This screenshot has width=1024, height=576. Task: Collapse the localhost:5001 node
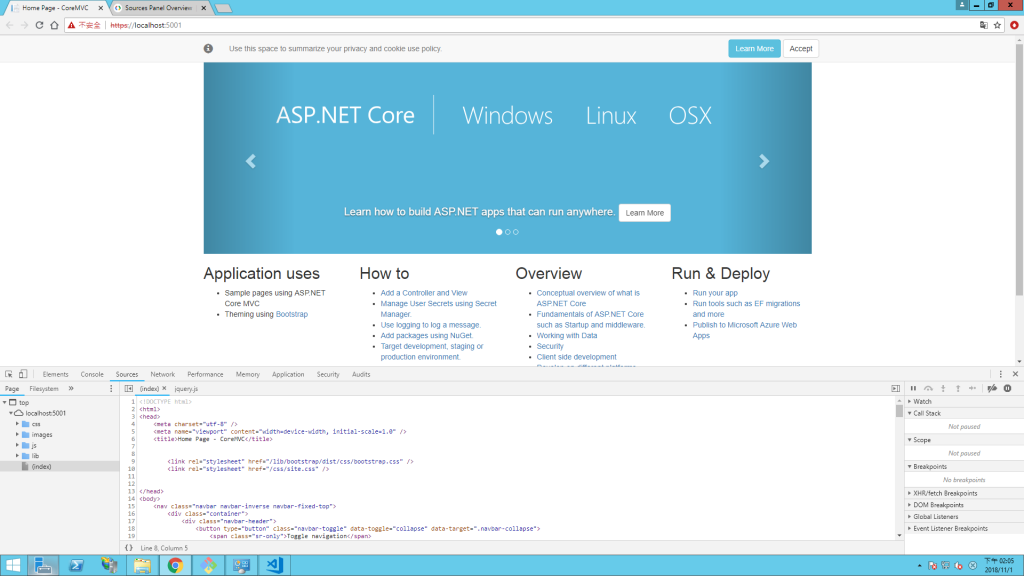tap(11, 413)
